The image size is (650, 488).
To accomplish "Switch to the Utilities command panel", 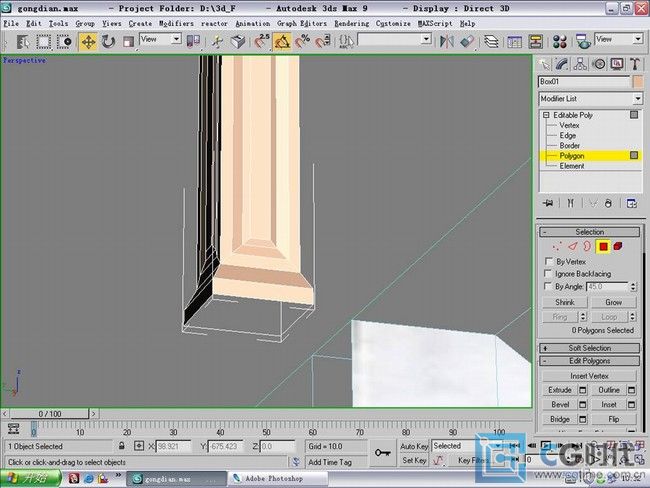I will pos(635,64).
